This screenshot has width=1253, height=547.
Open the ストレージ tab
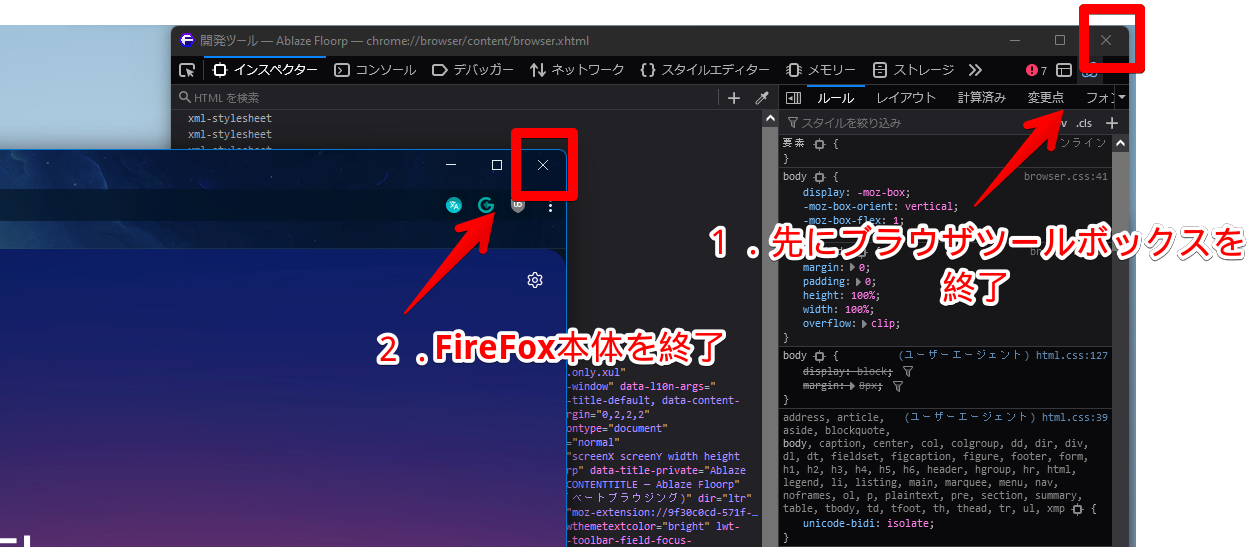click(913, 70)
